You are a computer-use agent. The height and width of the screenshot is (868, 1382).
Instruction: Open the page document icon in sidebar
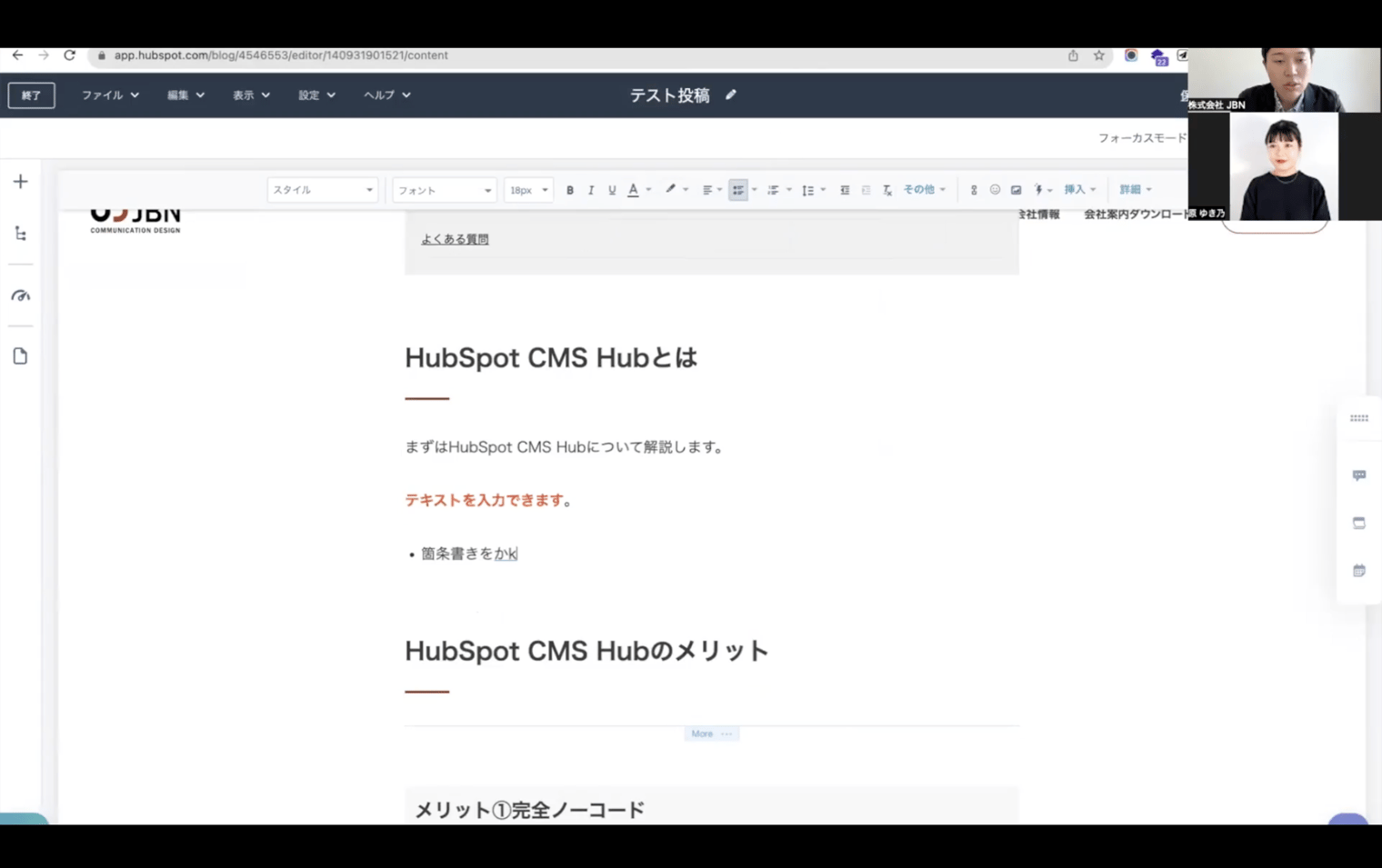point(20,356)
